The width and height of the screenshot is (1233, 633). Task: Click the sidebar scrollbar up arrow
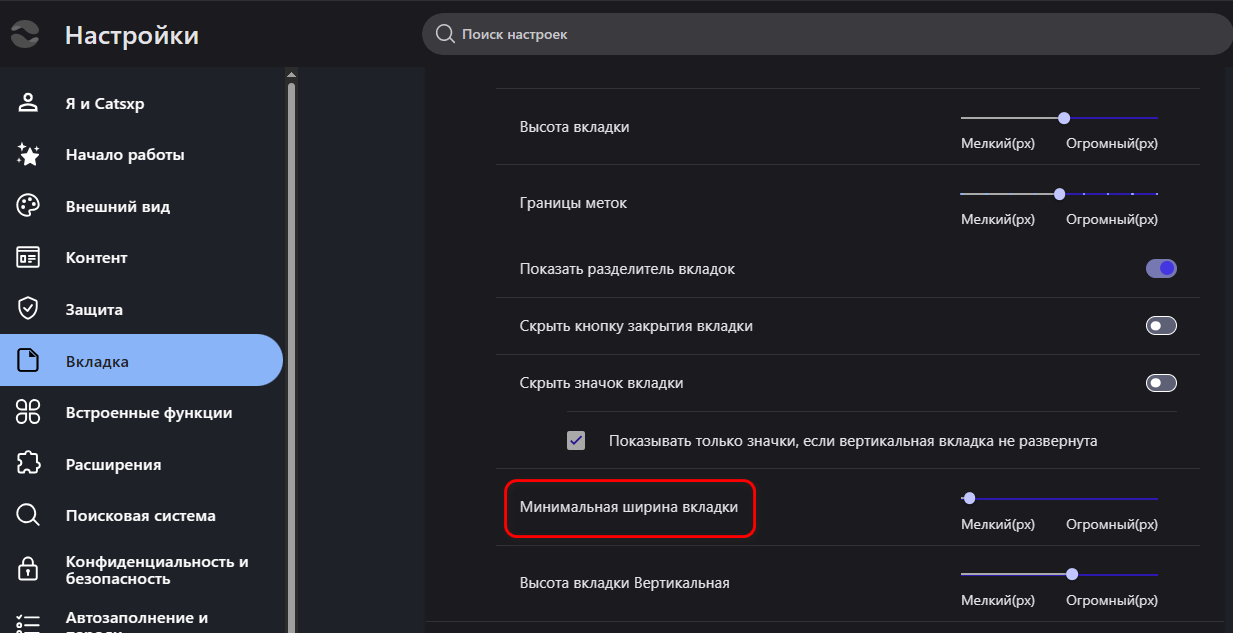tap(292, 74)
